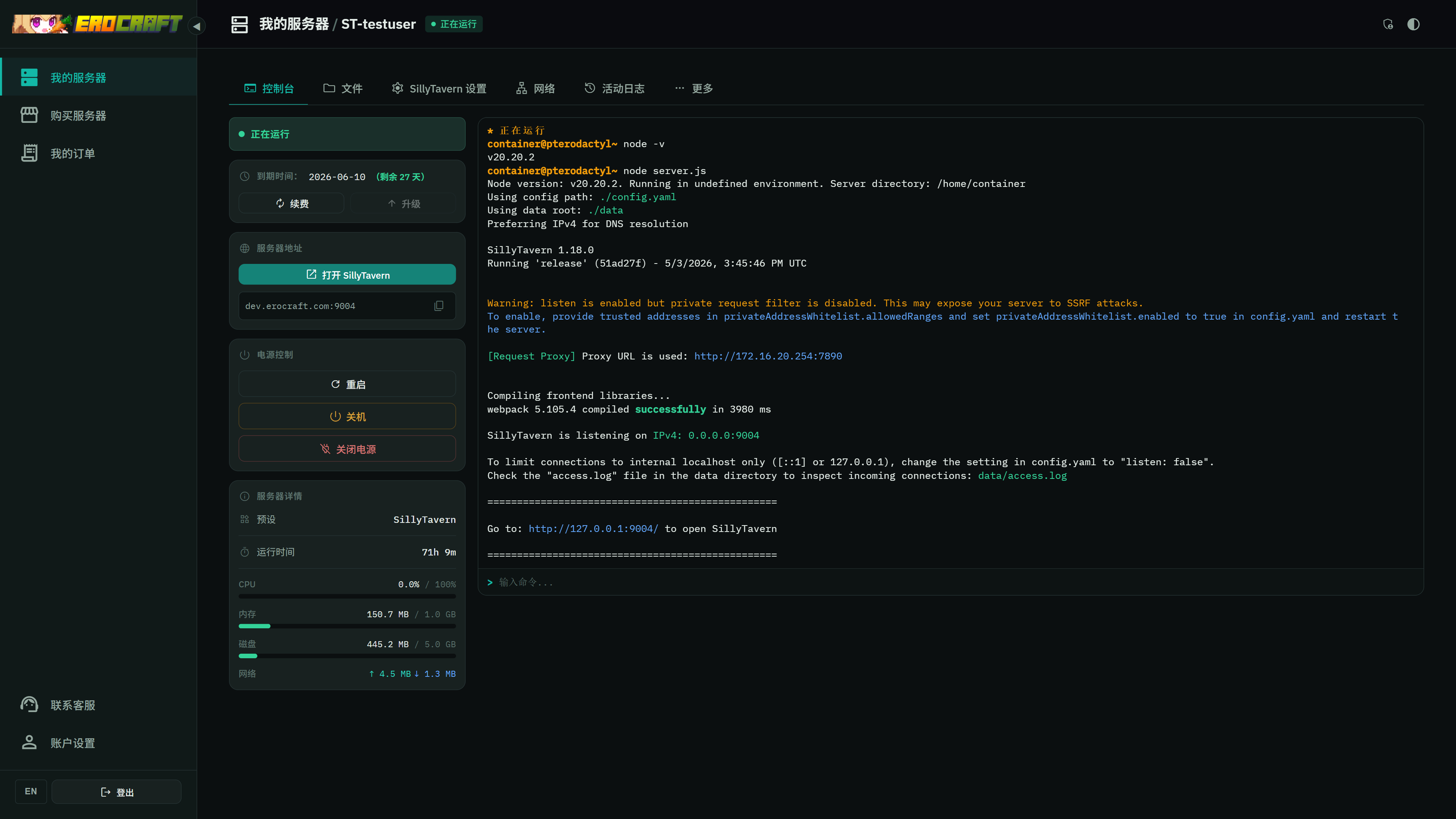Click the EroCraft logo

(97, 24)
